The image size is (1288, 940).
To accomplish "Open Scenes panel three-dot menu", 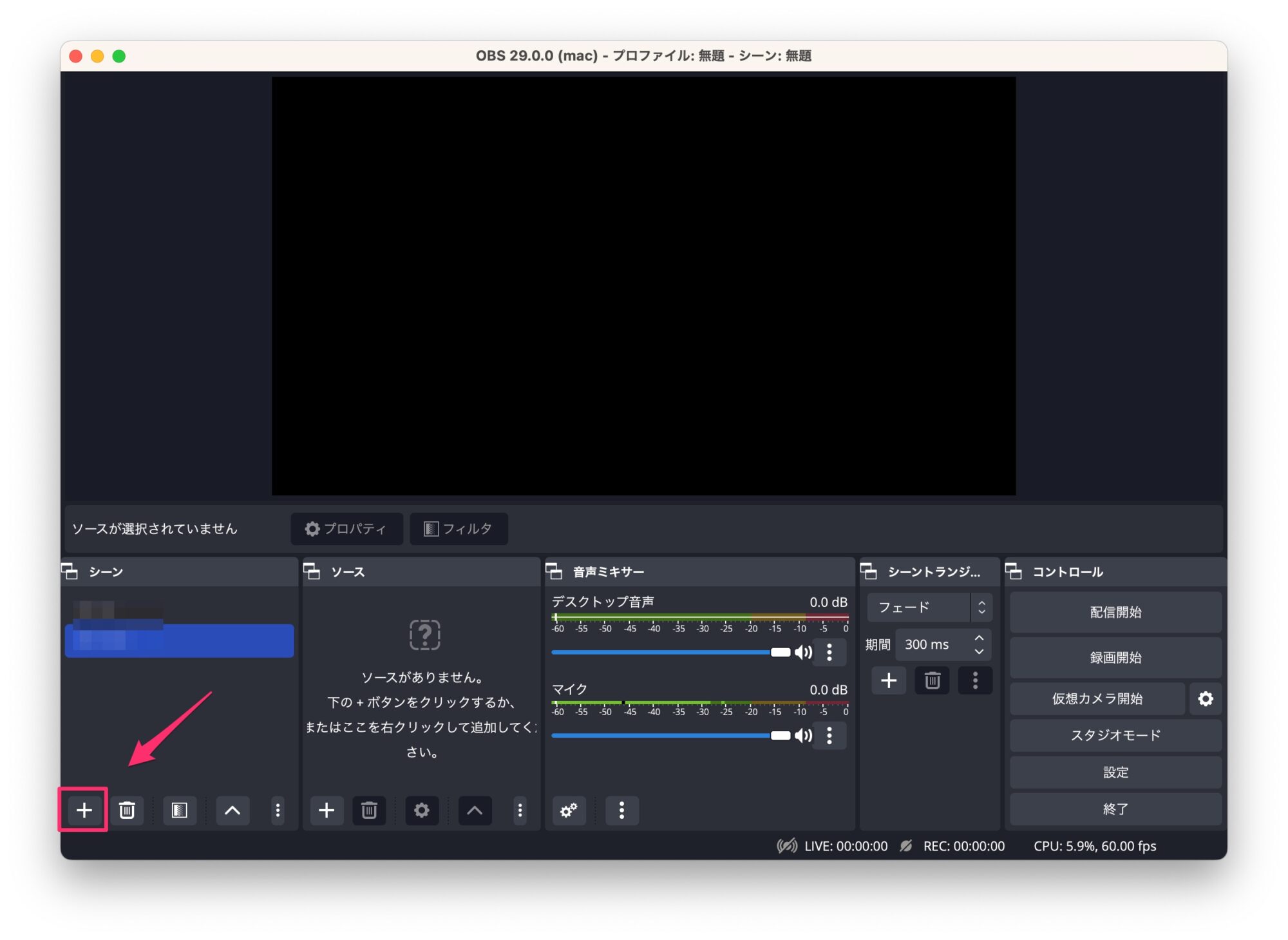I will 278,810.
